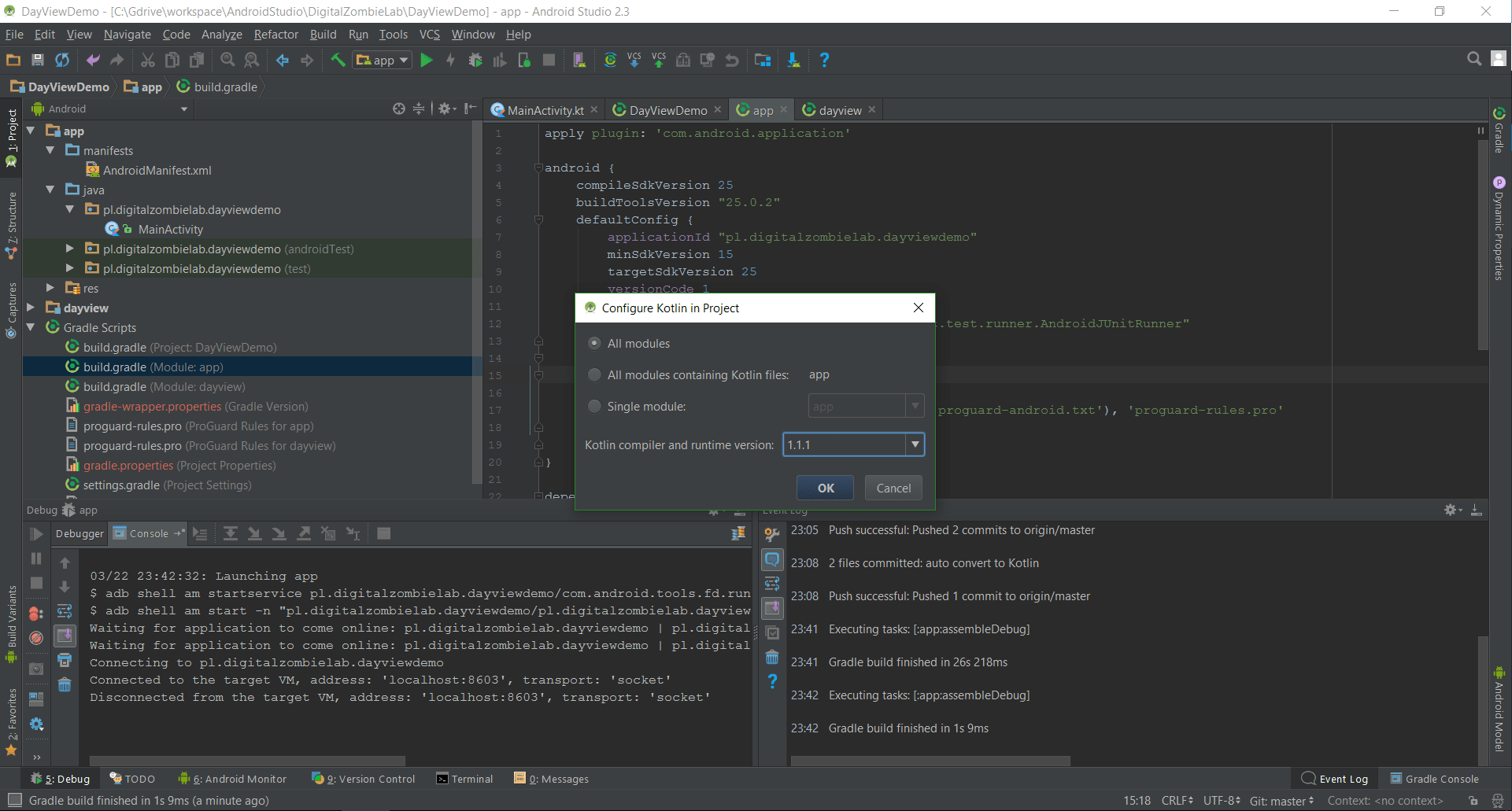Viewport: 1512px width, 811px height.
Task: Click the Kotlin version input field
Action: click(845, 444)
